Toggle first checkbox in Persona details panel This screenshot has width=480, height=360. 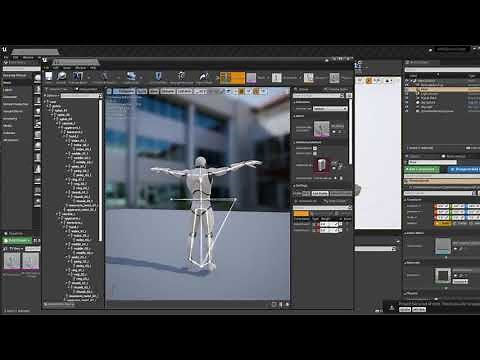tap(315, 148)
